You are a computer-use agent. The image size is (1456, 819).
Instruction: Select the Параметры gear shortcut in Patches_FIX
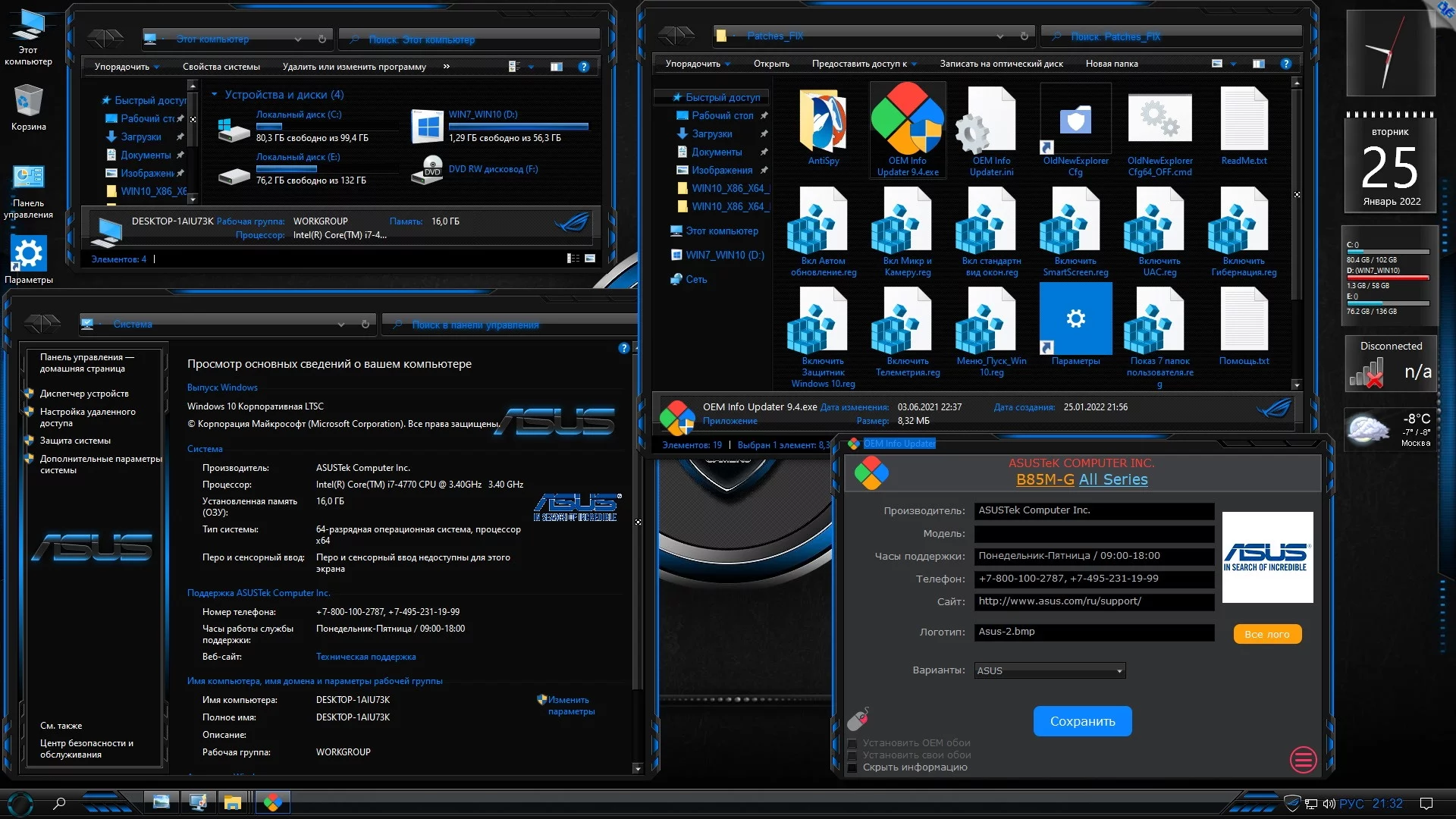[1075, 320]
